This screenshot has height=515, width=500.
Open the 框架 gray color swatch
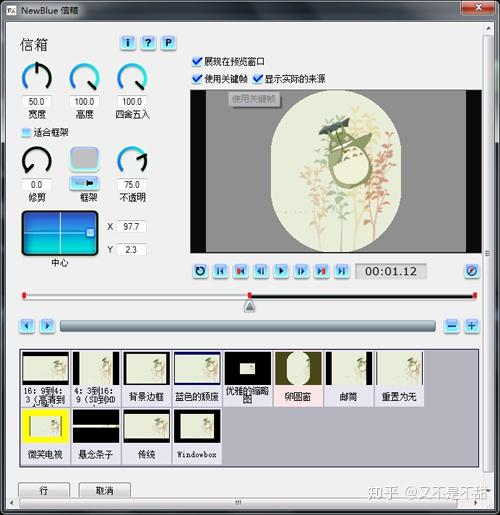click(84, 159)
